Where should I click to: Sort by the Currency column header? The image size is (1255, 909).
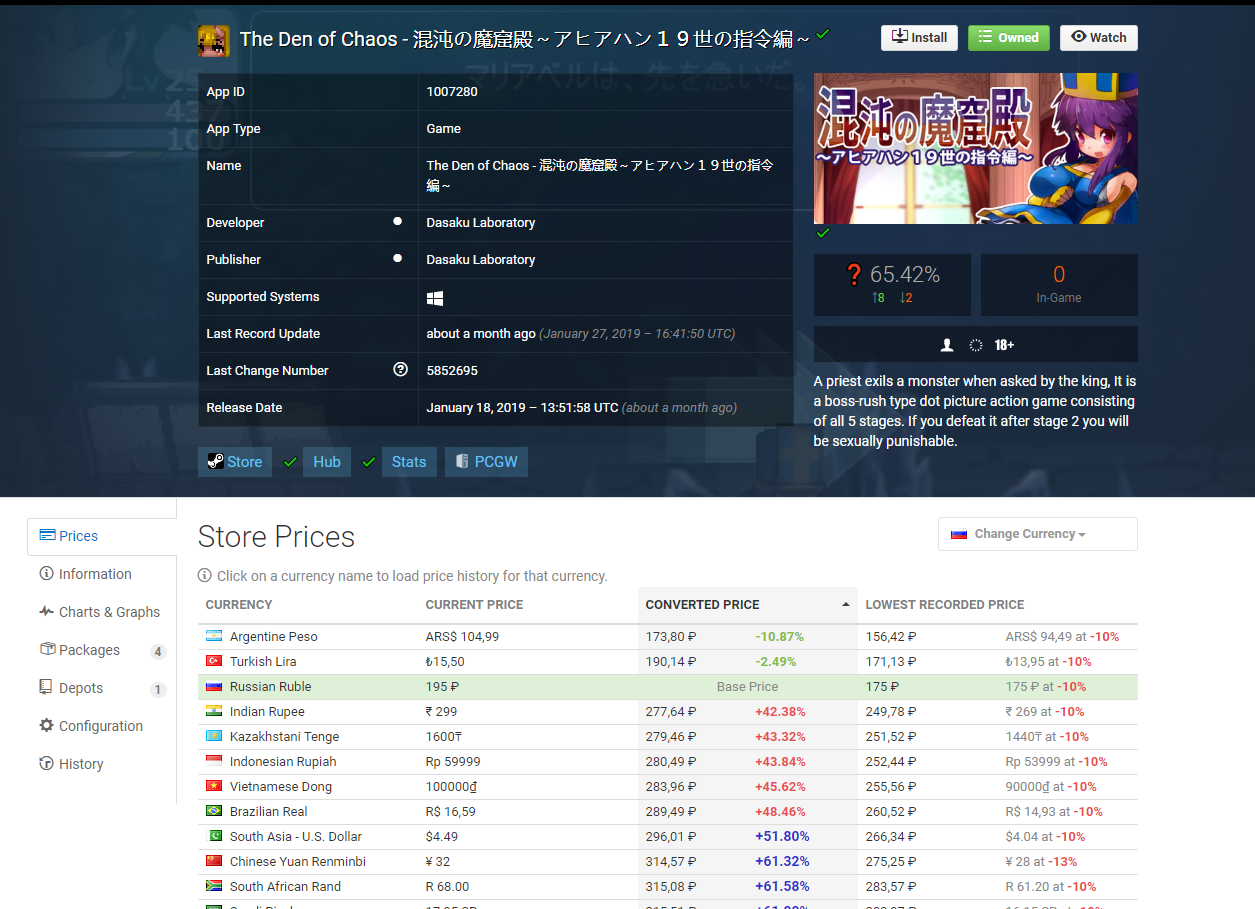308,605
